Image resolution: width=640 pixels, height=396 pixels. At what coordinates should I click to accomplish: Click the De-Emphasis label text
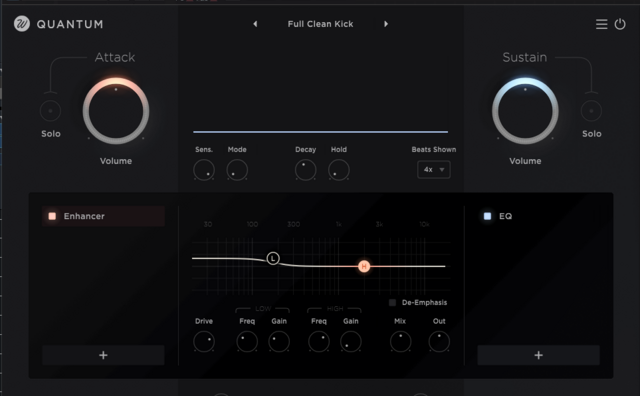(x=424, y=303)
